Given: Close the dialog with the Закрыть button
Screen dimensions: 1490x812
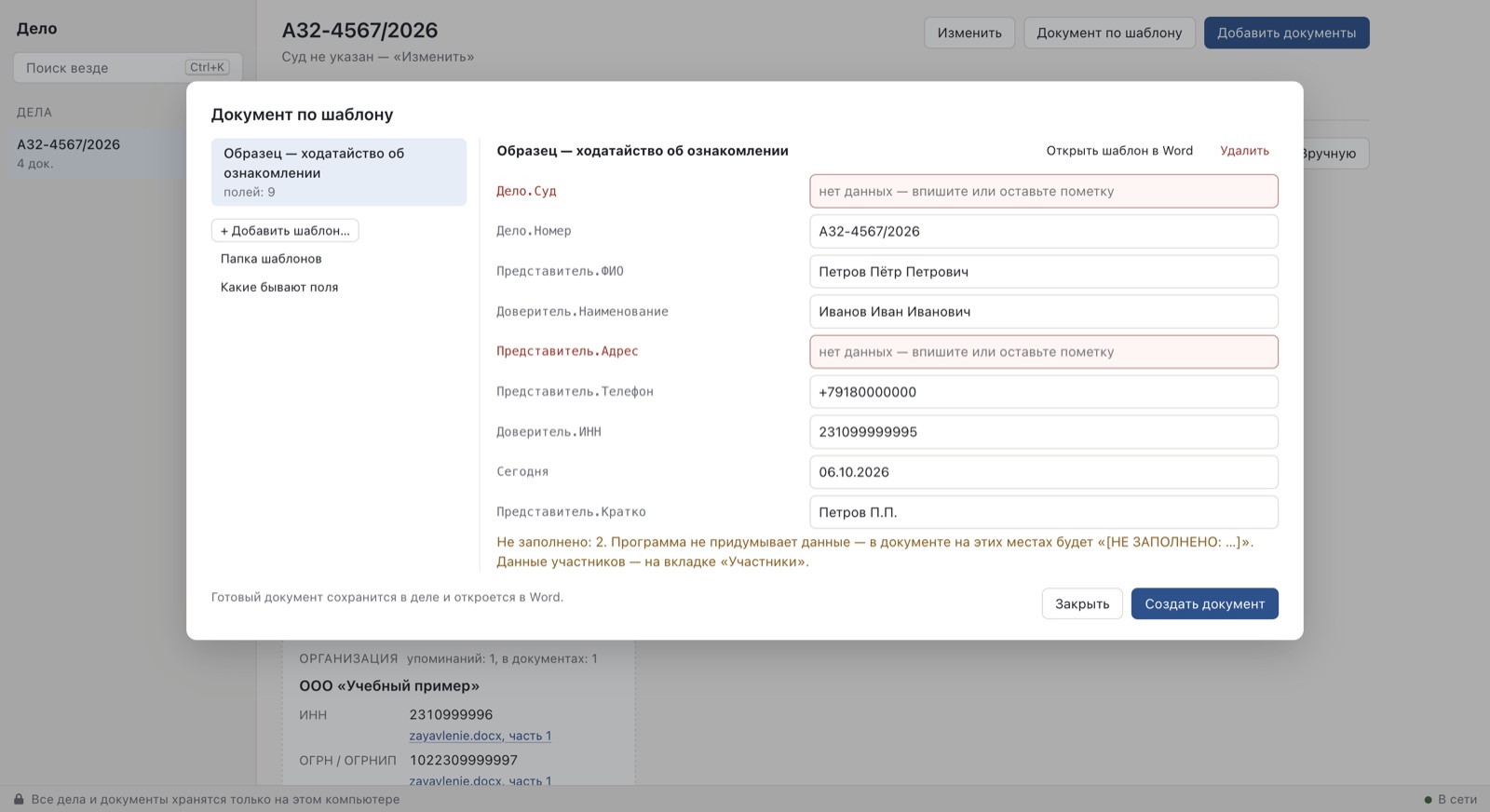Looking at the screenshot, I should point(1082,603).
